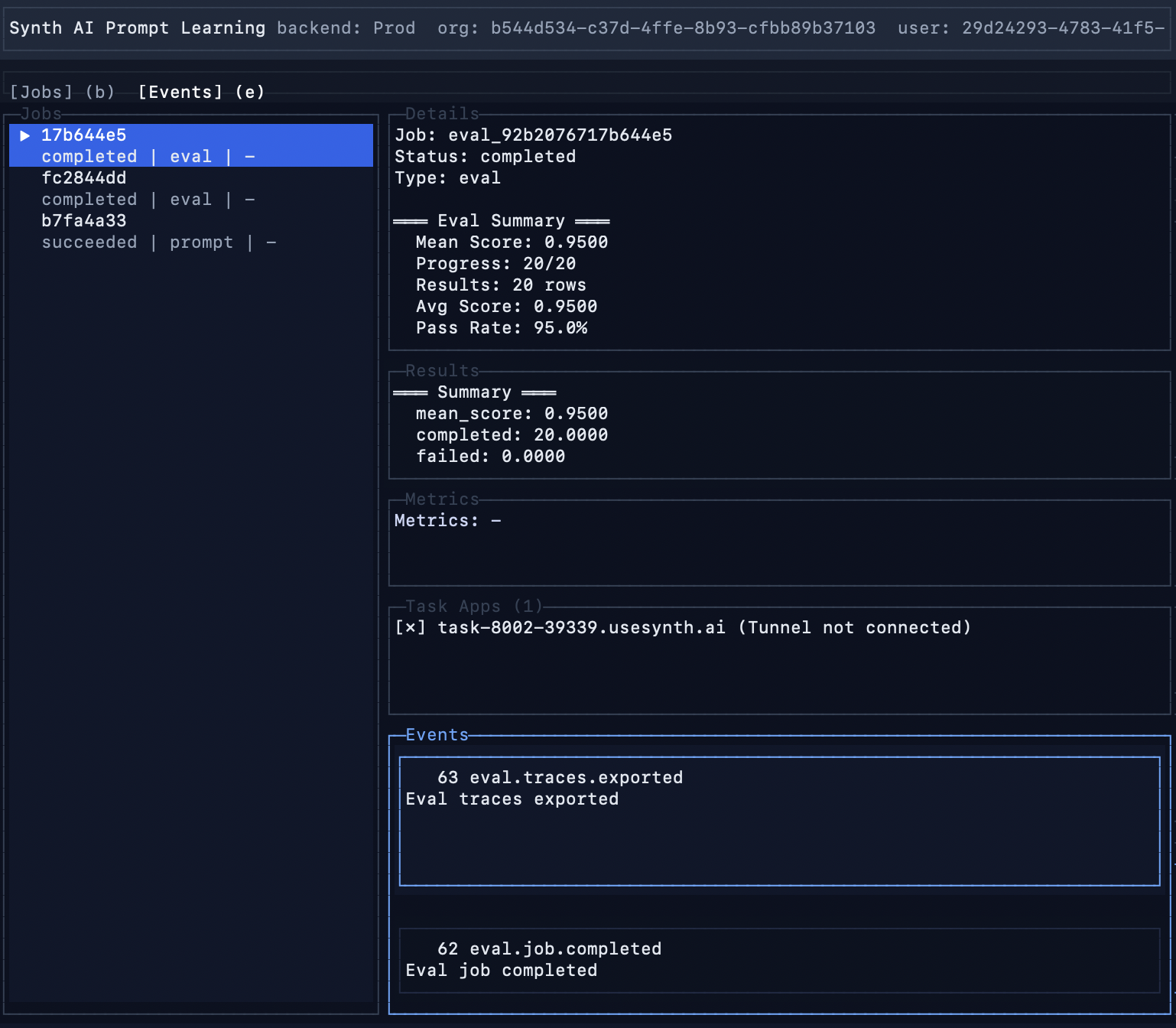Click the 'Results: 20 rows' line

(x=502, y=285)
